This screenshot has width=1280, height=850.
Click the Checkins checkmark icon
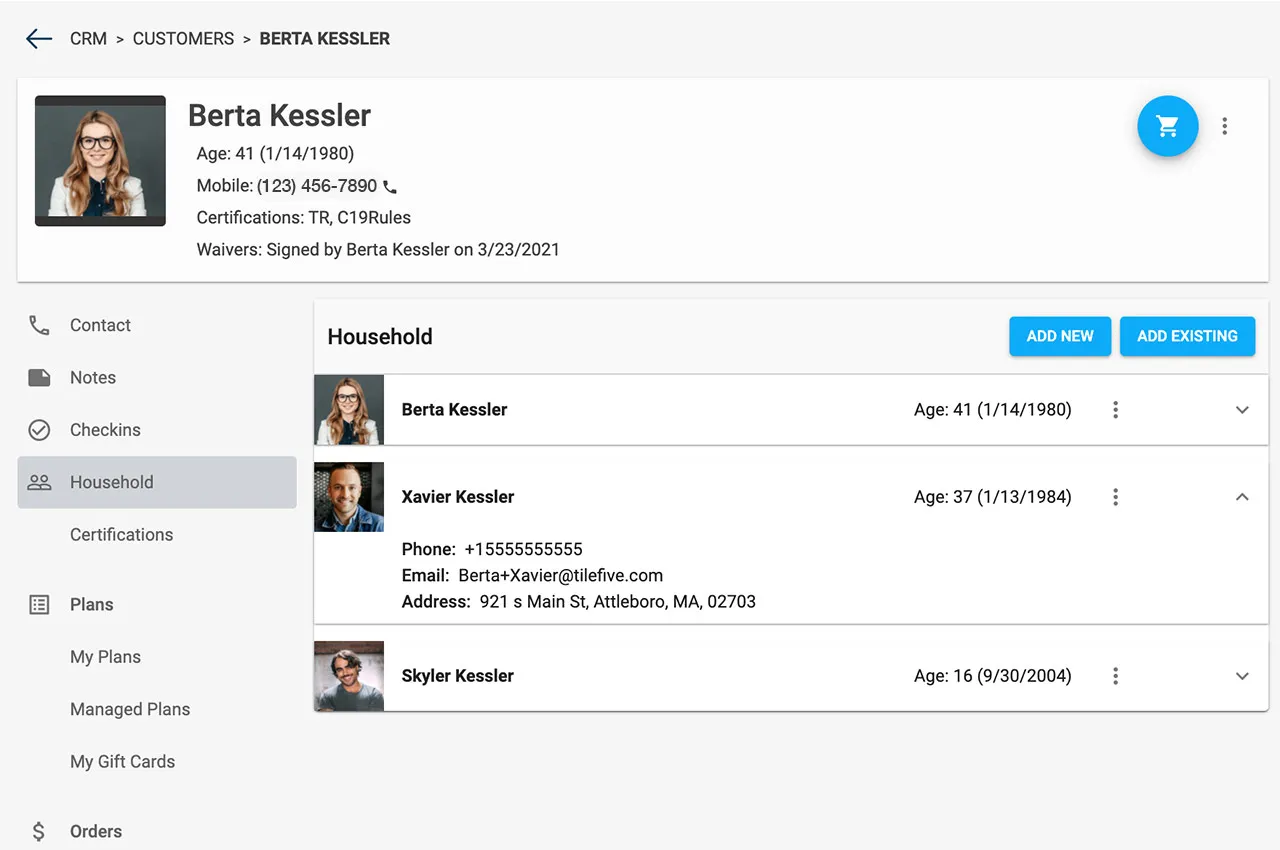click(38, 429)
